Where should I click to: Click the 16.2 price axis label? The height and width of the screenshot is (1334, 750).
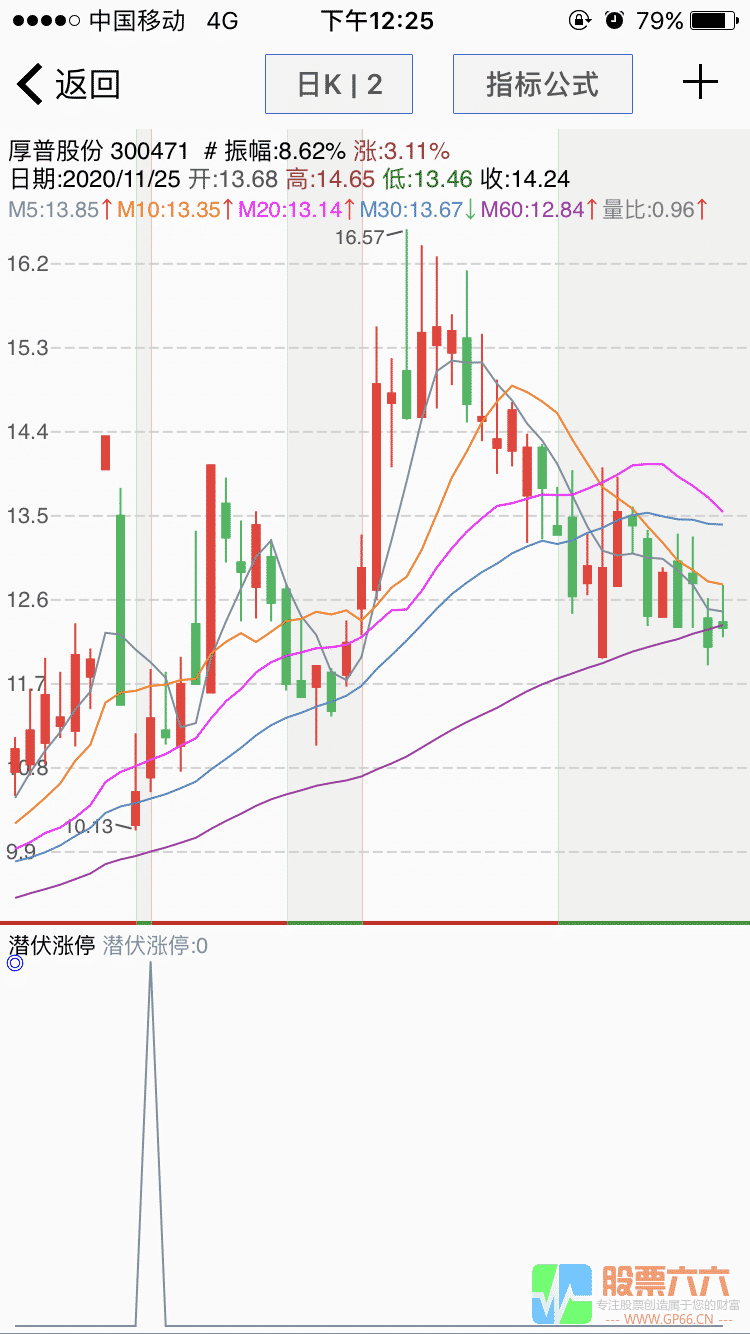pyautogui.click(x=27, y=264)
